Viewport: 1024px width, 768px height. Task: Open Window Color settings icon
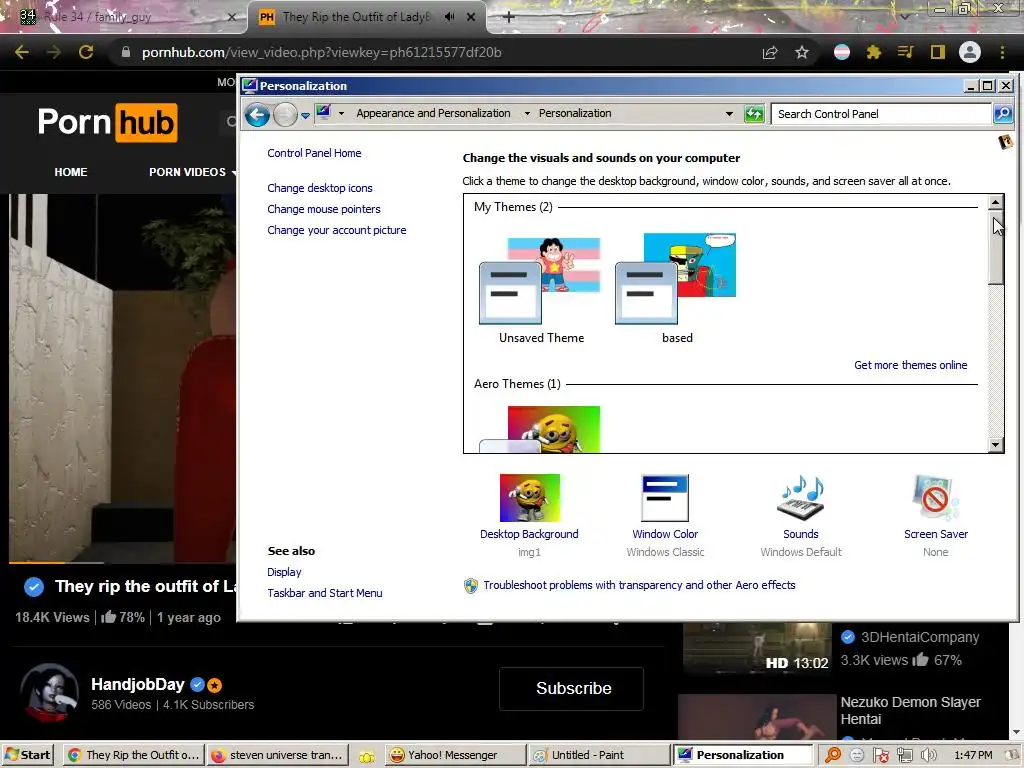coord(665,498)
